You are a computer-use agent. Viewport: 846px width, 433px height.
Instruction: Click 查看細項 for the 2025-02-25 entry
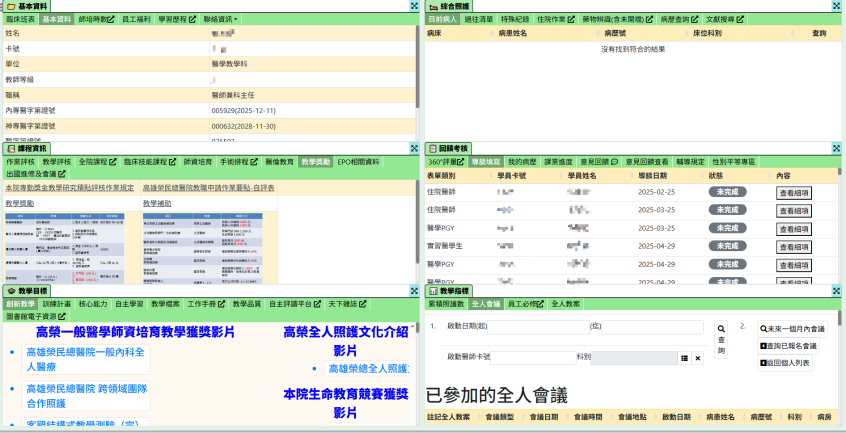pos(794,193)
